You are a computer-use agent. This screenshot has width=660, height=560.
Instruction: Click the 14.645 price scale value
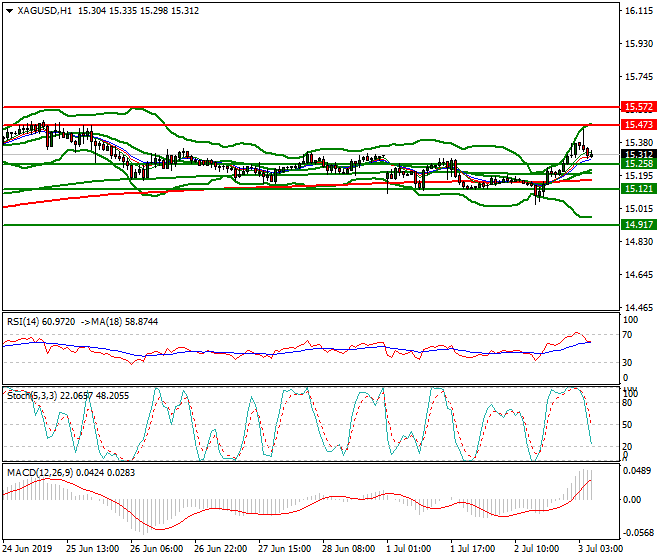pyautogui.click(x=639, y=275)
